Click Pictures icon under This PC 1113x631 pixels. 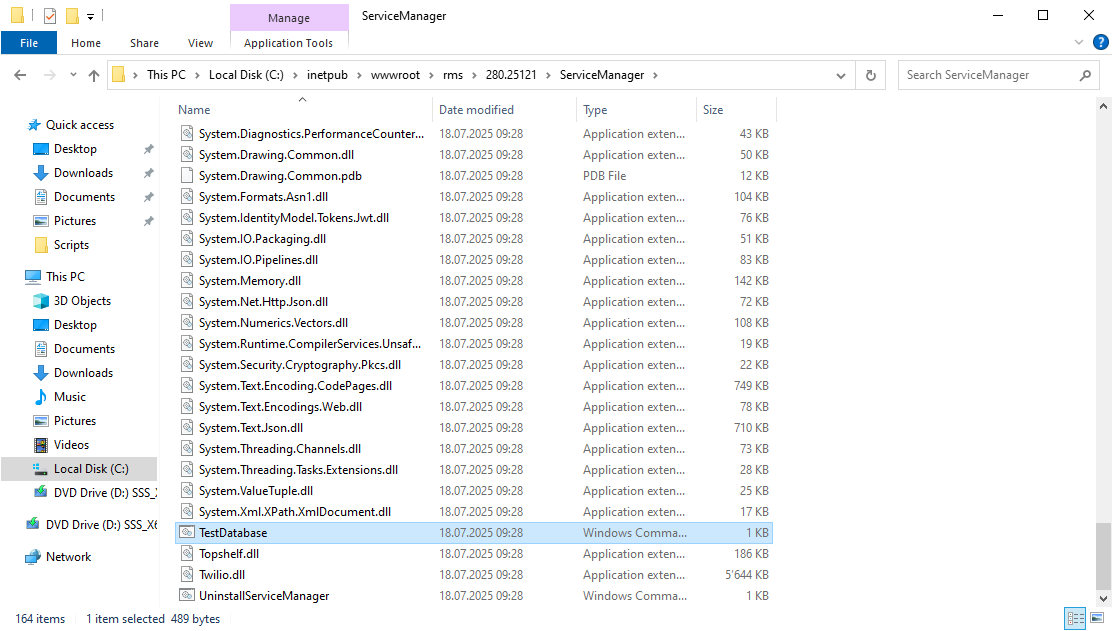41,421
